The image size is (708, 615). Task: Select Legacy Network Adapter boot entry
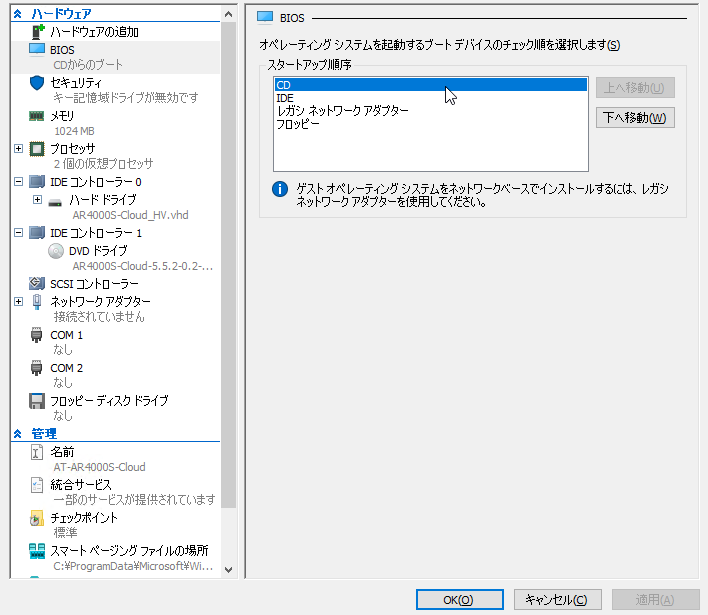tap(342, 111)
